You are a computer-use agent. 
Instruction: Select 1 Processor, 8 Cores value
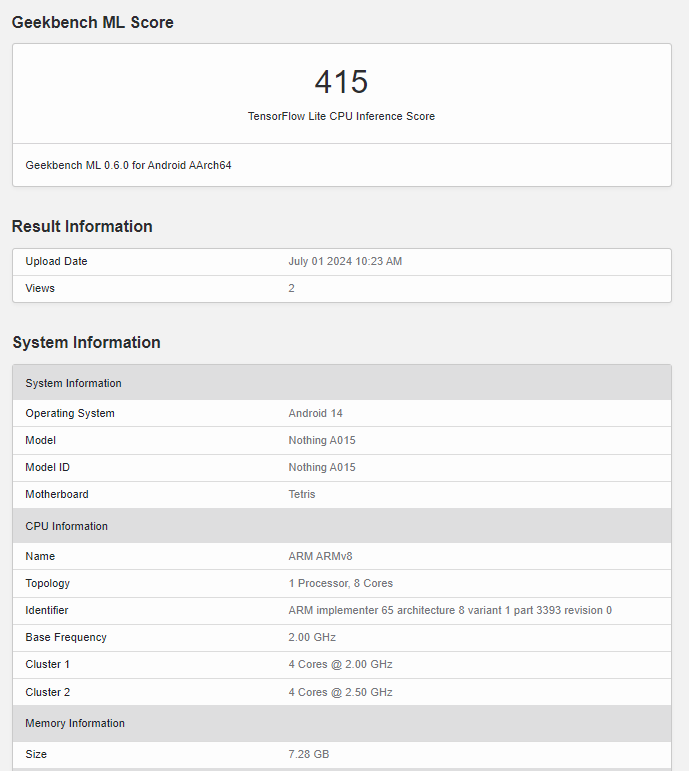(x=341, y=584)
